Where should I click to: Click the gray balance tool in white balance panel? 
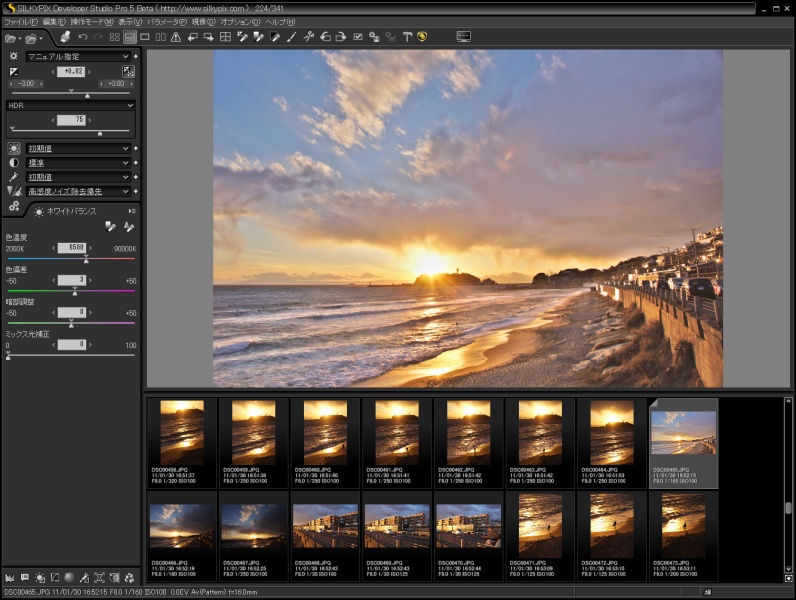[110, 226]
